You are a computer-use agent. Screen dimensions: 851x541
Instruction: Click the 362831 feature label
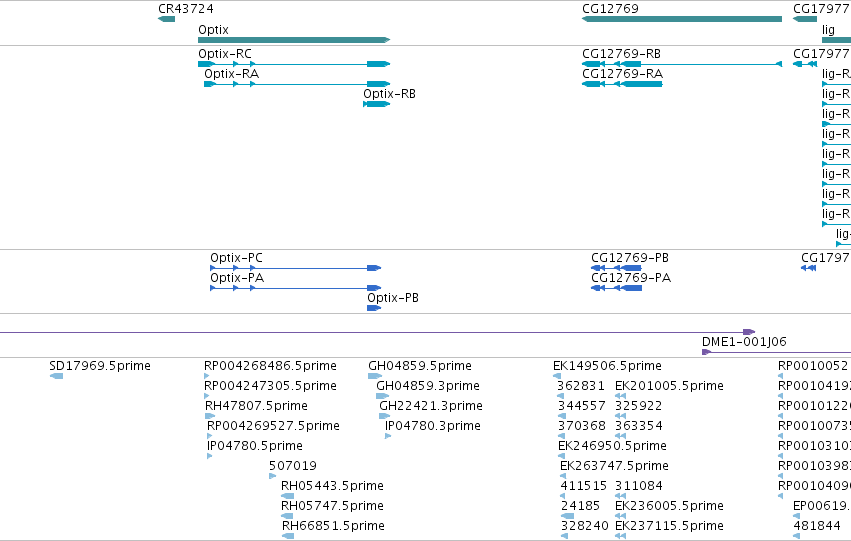pos(581,386)
